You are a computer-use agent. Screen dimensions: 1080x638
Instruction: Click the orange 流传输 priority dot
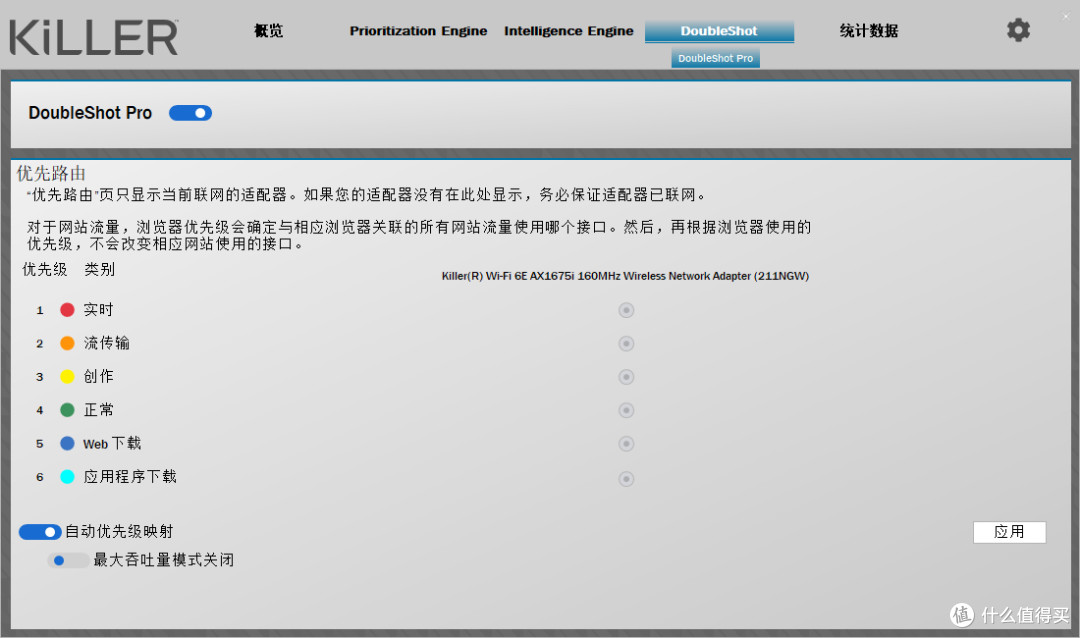[x=68, y=343]
